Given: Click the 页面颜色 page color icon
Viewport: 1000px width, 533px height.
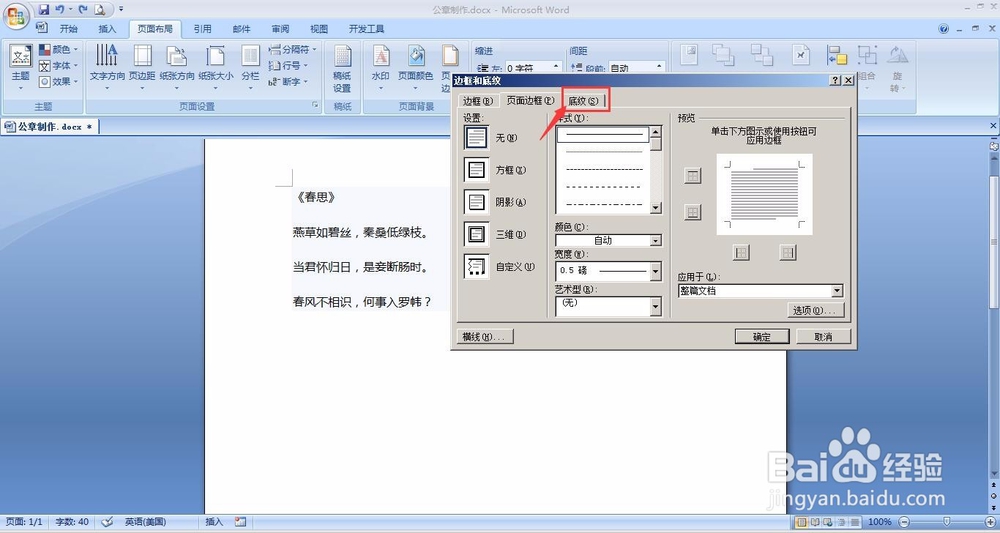Looking at the screenshot, I should (416, 56).
